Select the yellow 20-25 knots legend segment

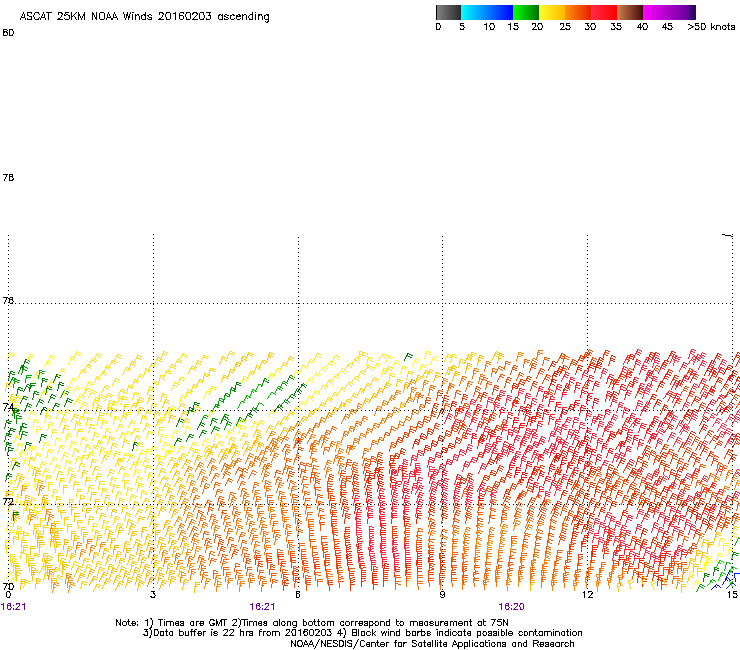point(552,12)
